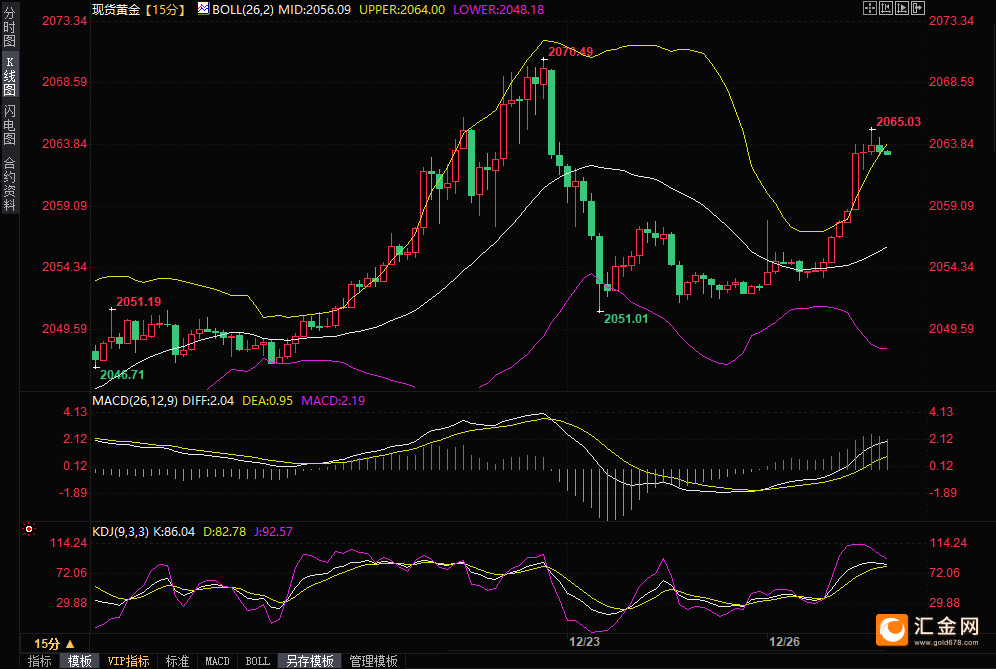The image size is (996, 669).
Task: Click 另存模板 to save template
Action: tap(310, 661)
